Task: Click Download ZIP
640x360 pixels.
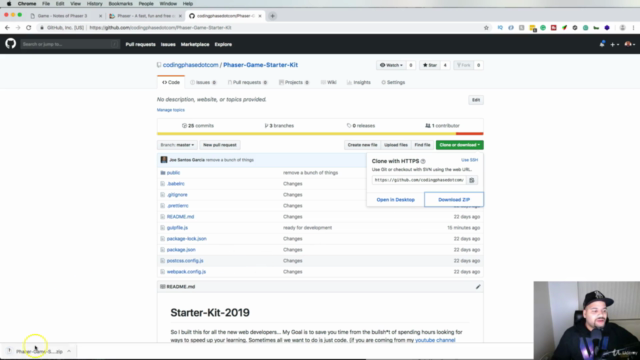Action: click(454, 200)
